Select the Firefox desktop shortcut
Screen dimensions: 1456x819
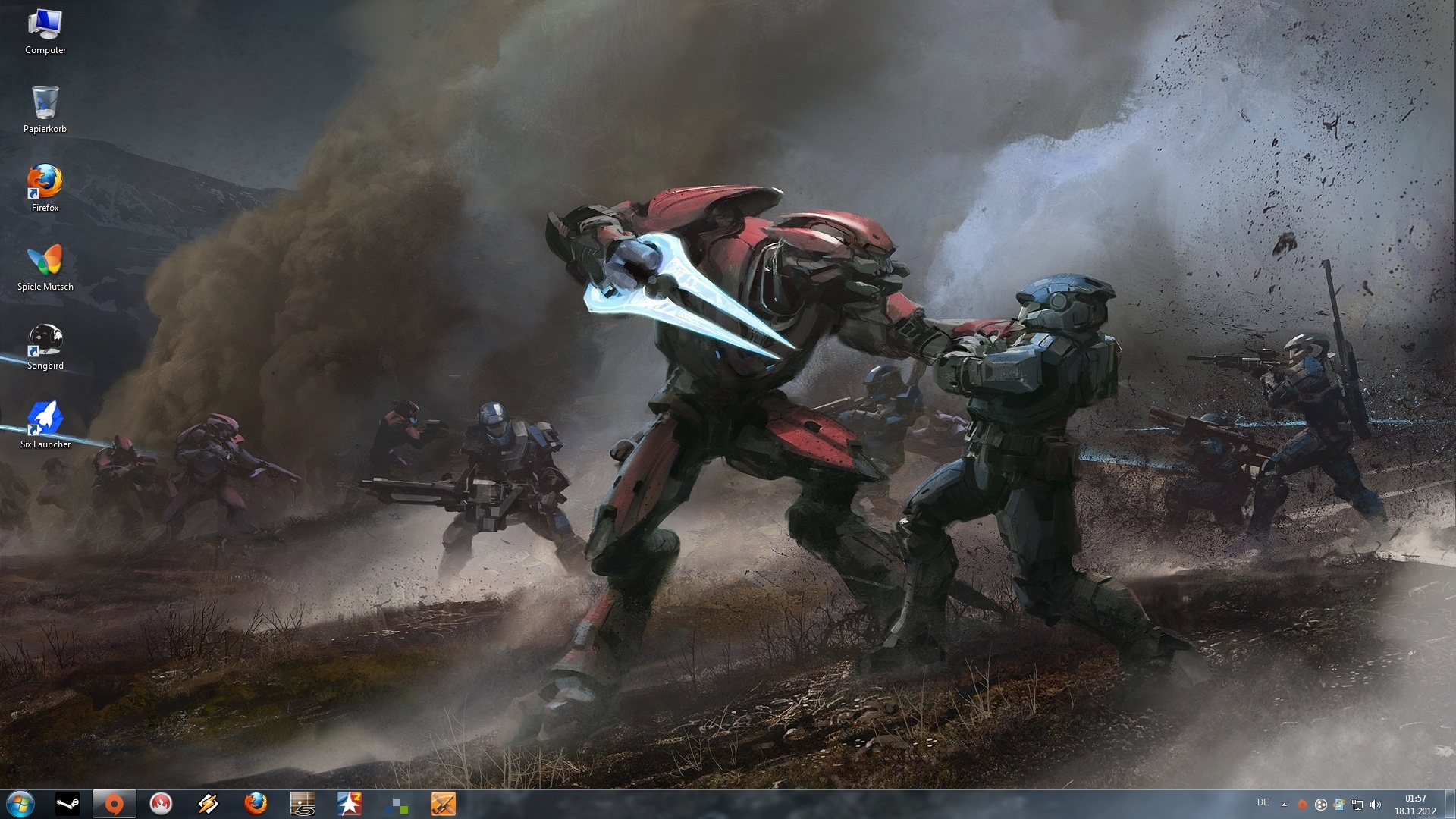[45, 188]
